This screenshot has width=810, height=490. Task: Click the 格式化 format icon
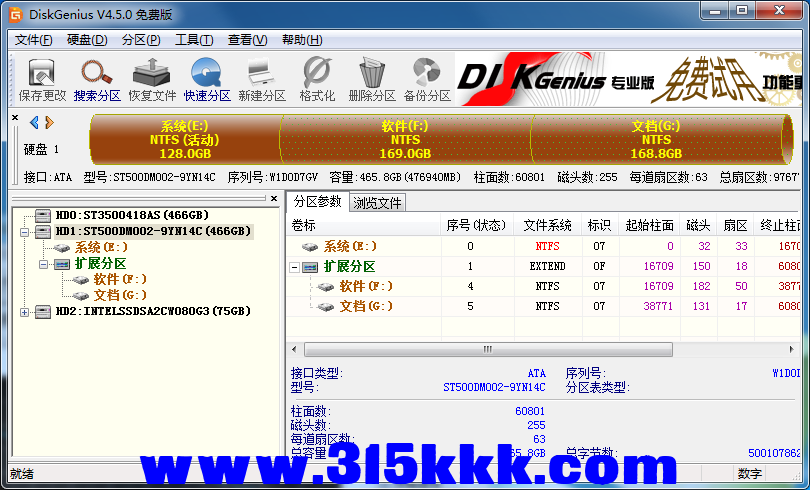pos(317,79)
